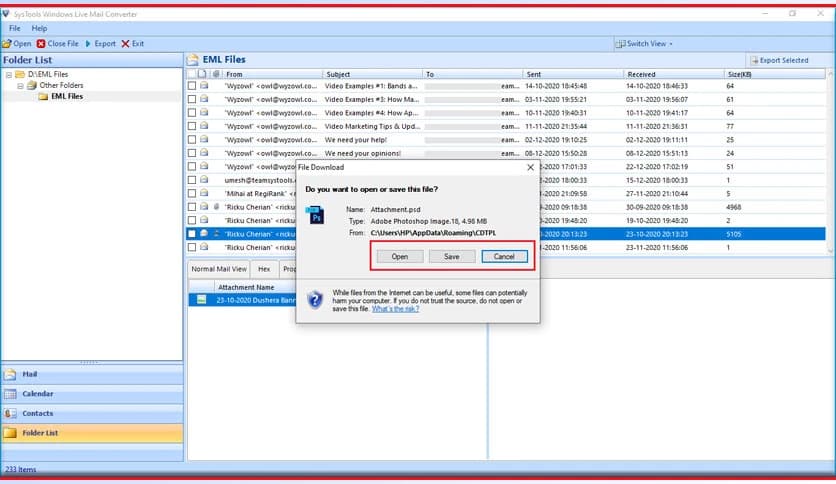Check the box for We need your opinions email
This screenshot has height=484, width=836.
coord(192,153)
